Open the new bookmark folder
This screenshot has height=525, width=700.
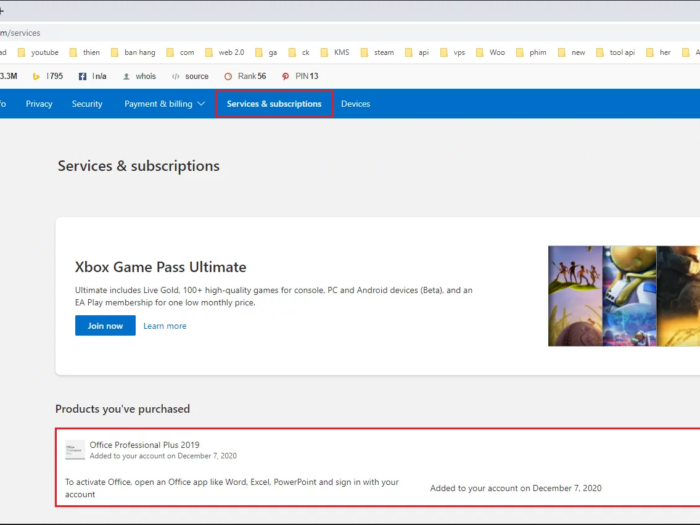pyautogui.click(x=571, y=52)
